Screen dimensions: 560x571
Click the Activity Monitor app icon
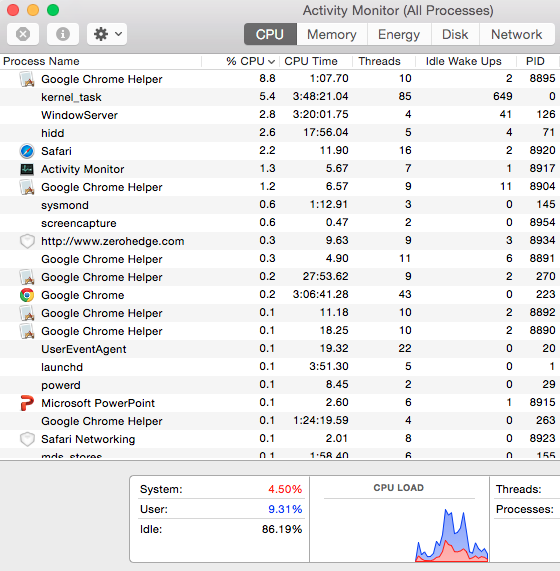(x=27, y=169)
